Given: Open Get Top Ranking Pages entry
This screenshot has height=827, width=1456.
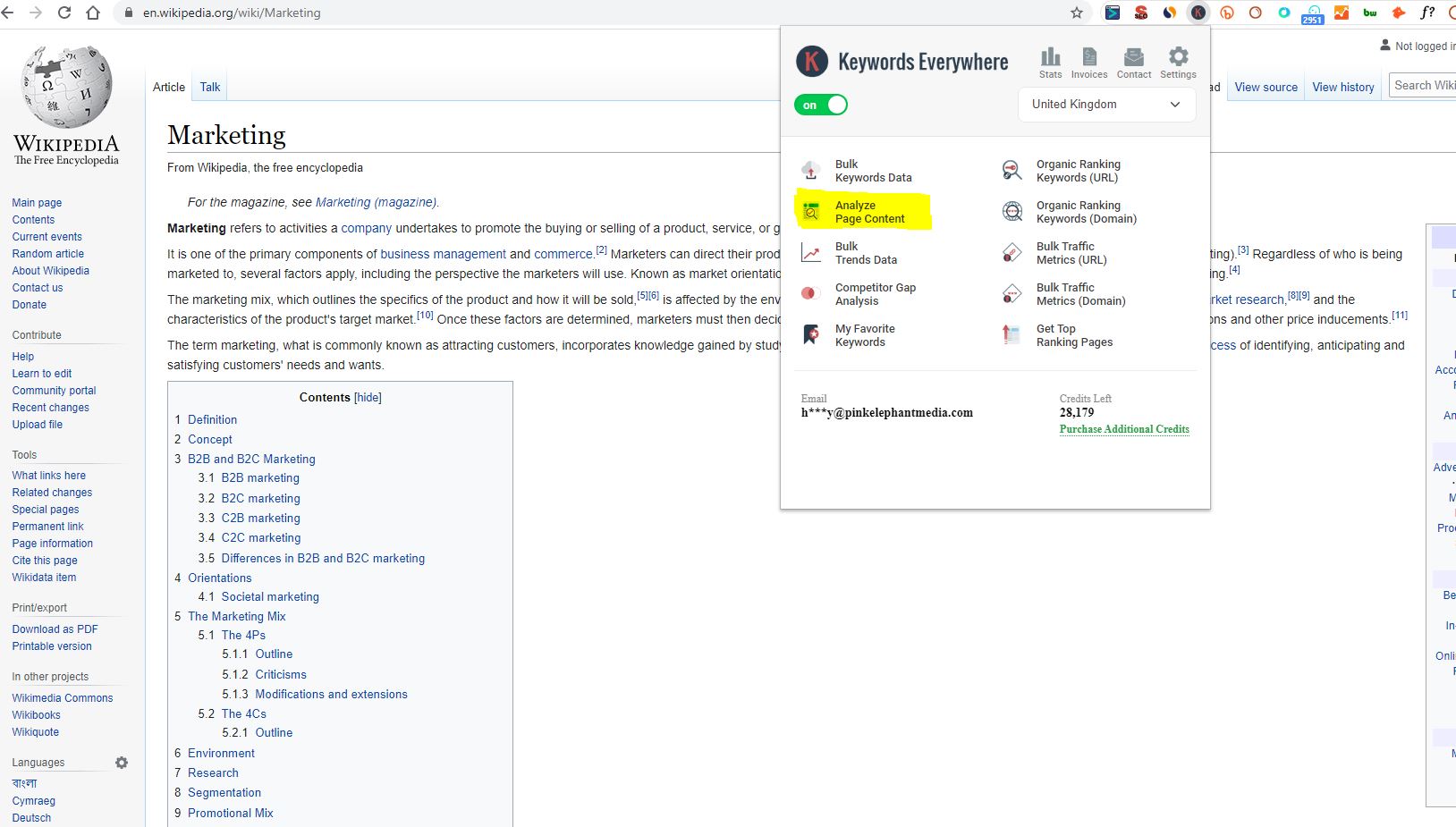Looking at the screenshot, I should pos(1074,335).
